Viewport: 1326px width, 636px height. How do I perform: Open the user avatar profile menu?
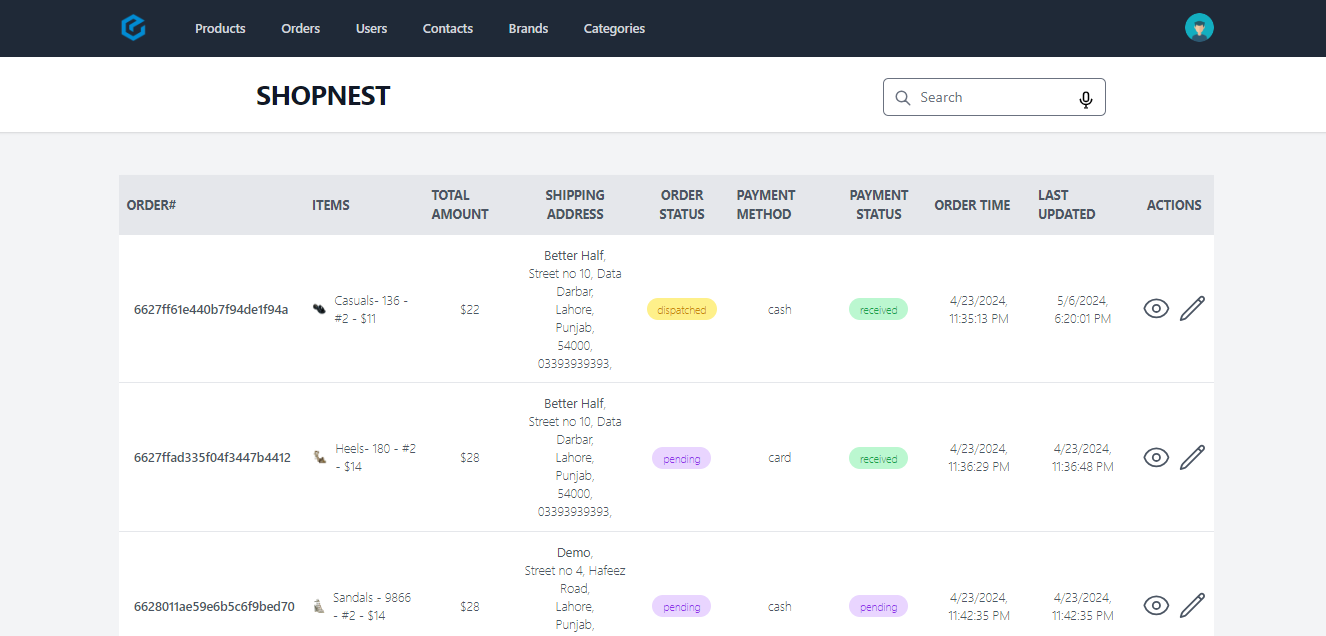[1199, 28]
